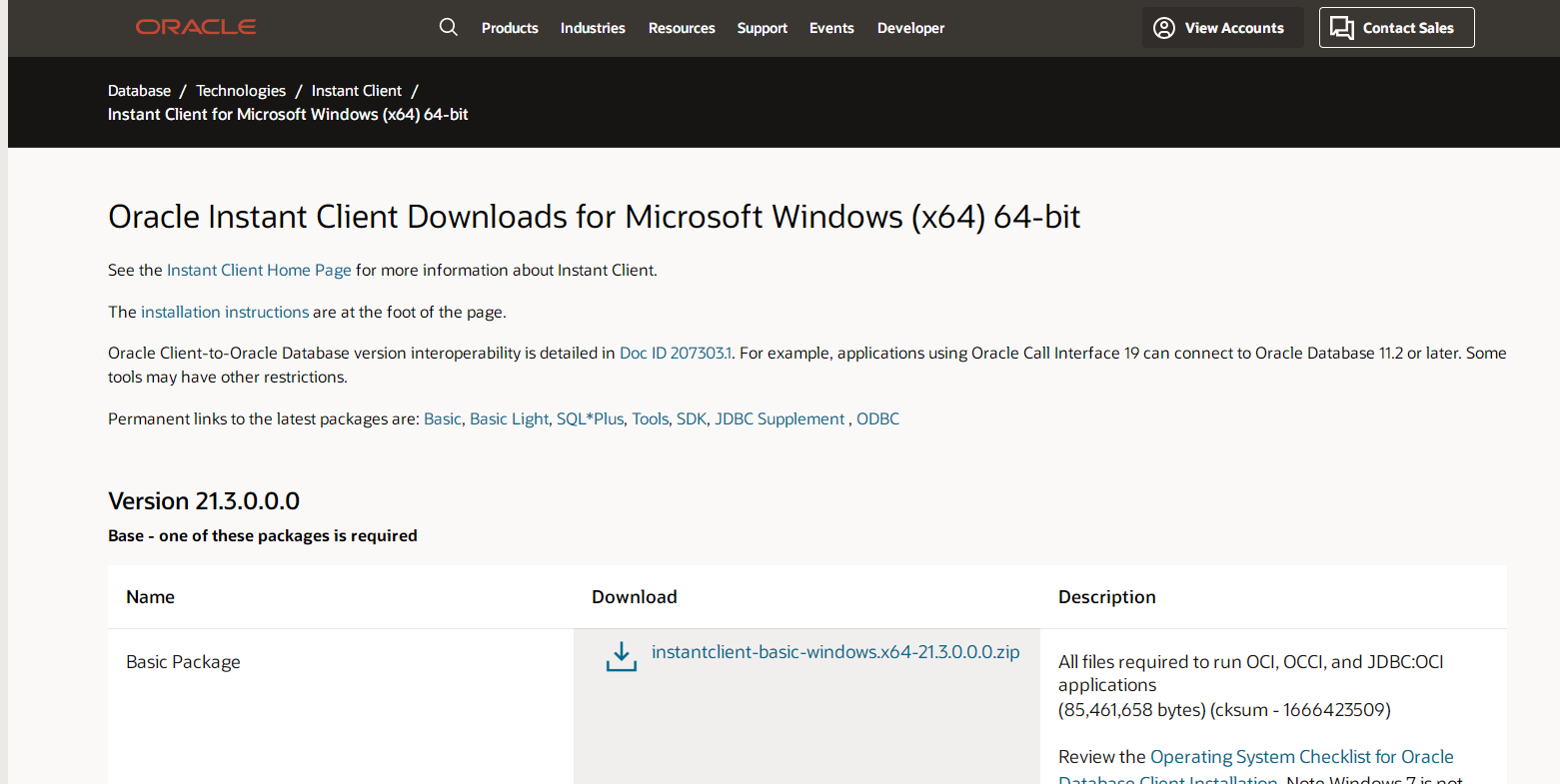This screenshot has width=1560, height=784.
Task: Download instantclient-basic-windows.x64-21.3.0.0.0.zip
Action: 835,652
